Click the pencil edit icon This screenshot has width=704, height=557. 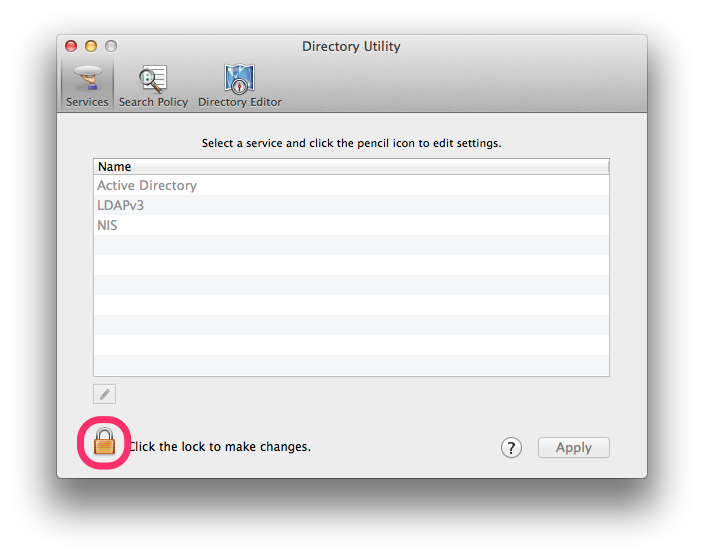coord(105,394)
